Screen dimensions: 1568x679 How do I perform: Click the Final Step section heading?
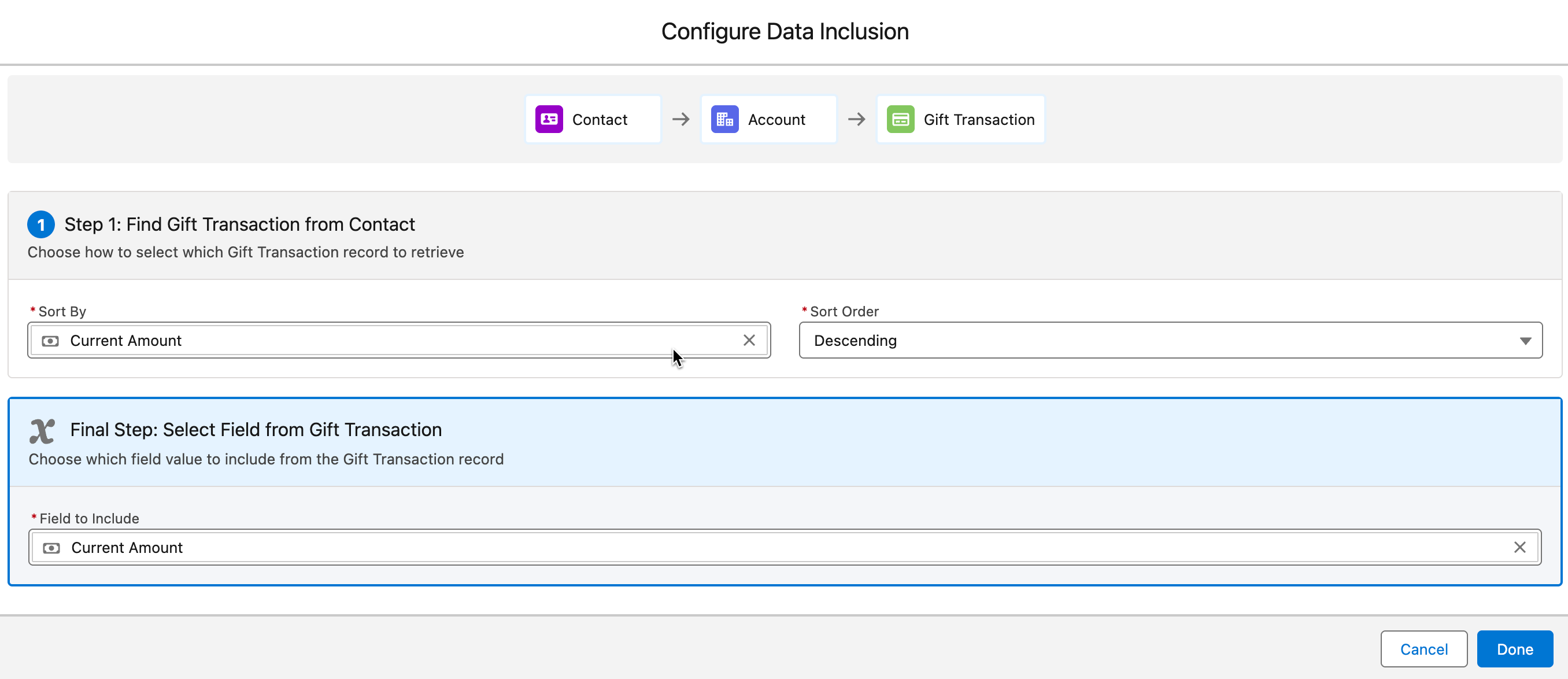(256, 430)
